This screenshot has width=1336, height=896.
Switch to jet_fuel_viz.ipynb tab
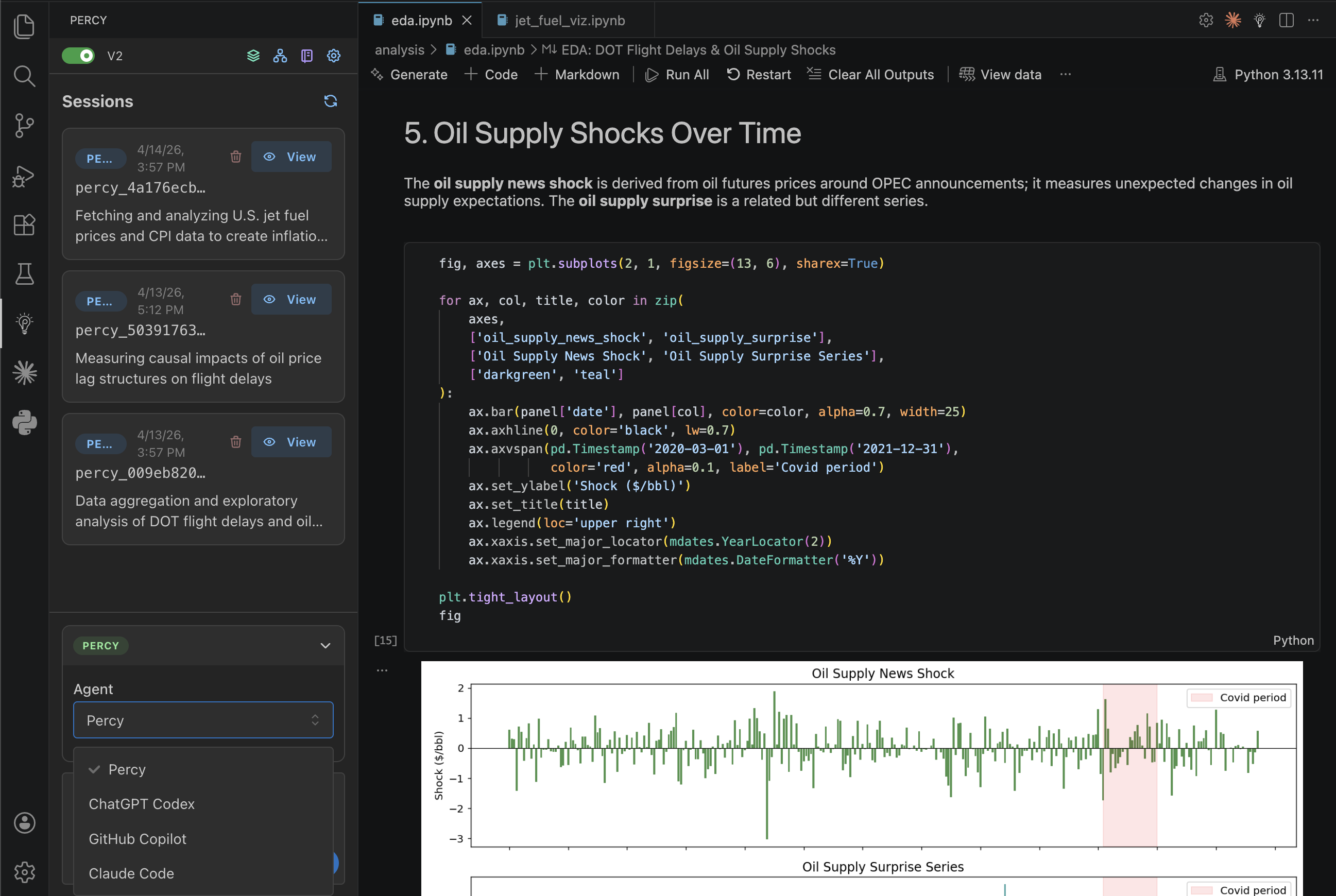click(x=569, y=21)
